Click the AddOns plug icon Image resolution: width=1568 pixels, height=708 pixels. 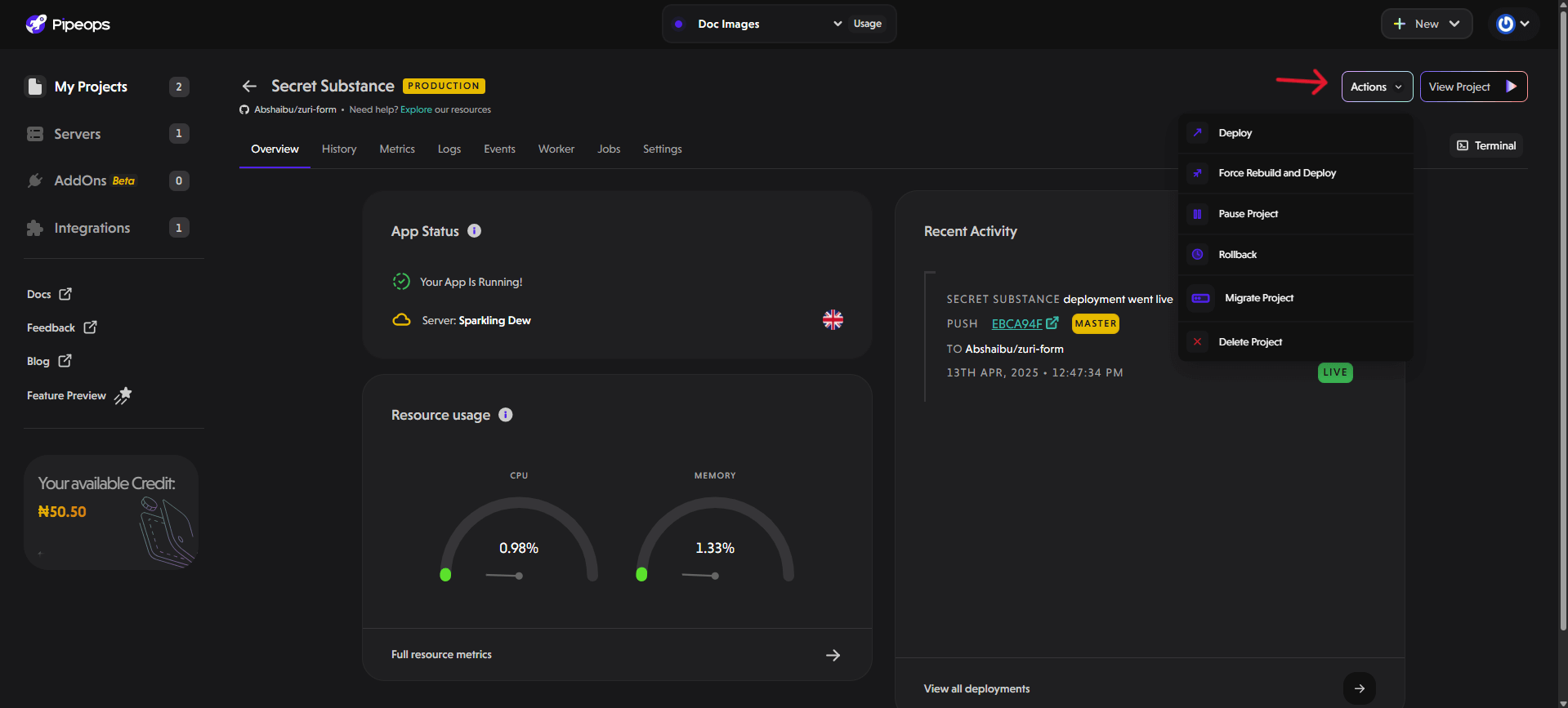pyautogui.click(x=35, y=180)
